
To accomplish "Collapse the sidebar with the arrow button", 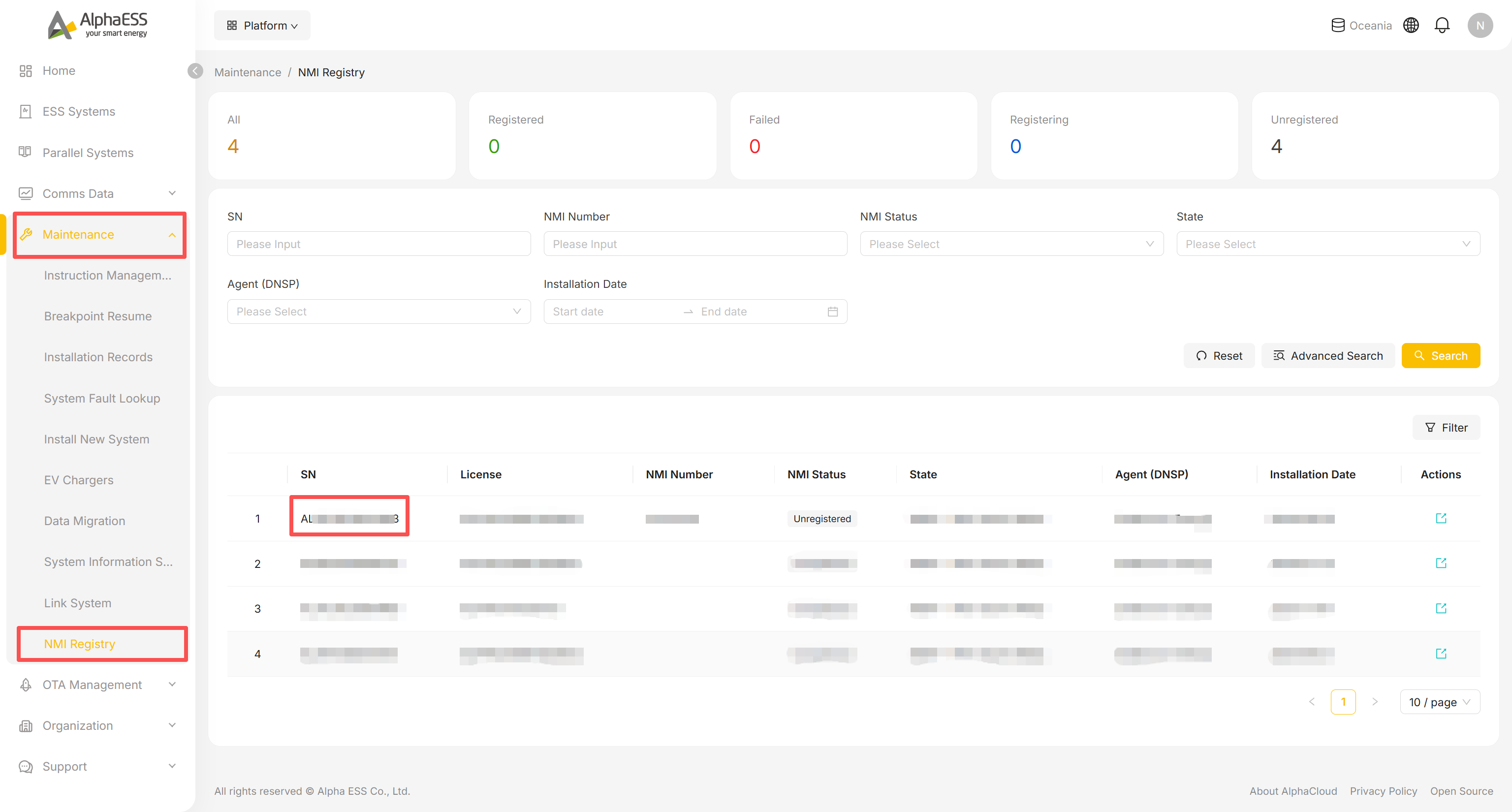I will click(195, 71).
